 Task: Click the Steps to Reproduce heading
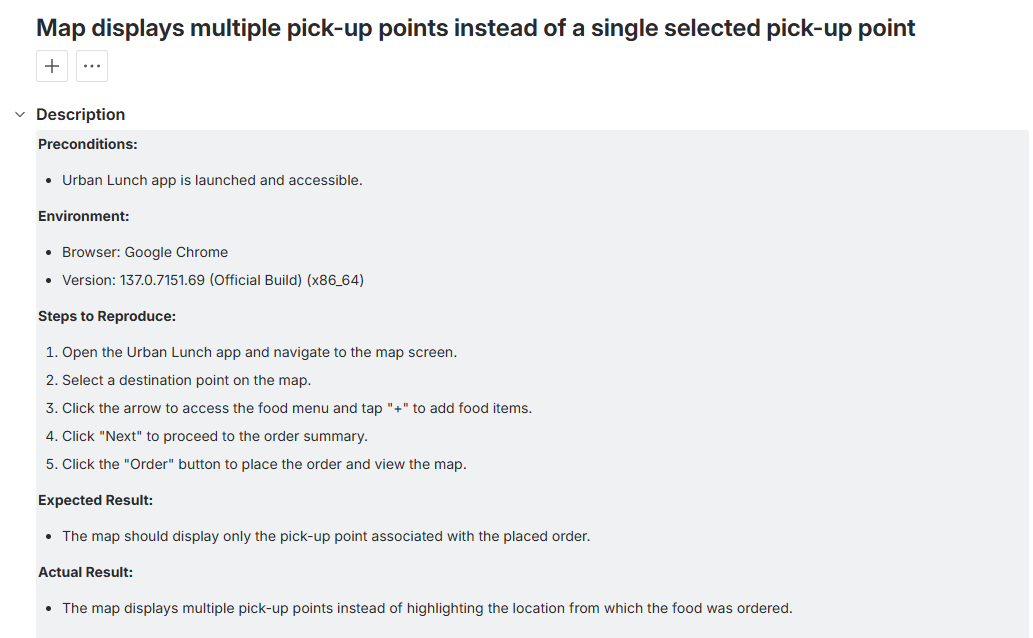(x=107, y=316)
